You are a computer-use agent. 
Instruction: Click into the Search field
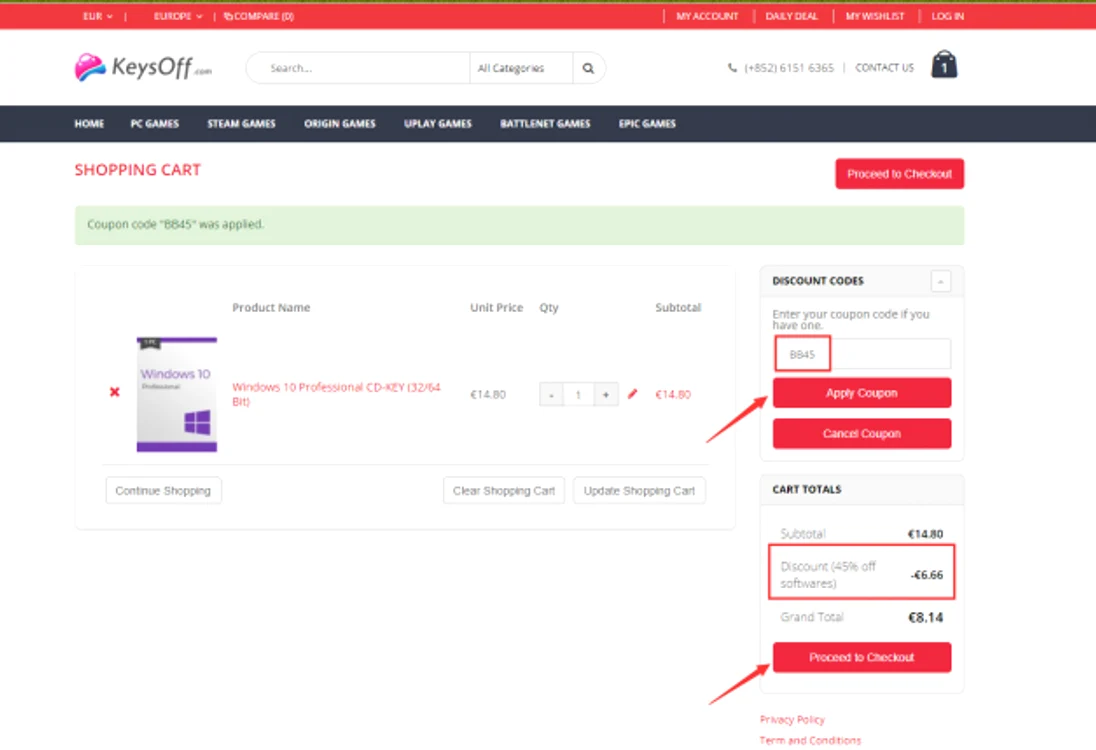(x=358, y=68)
